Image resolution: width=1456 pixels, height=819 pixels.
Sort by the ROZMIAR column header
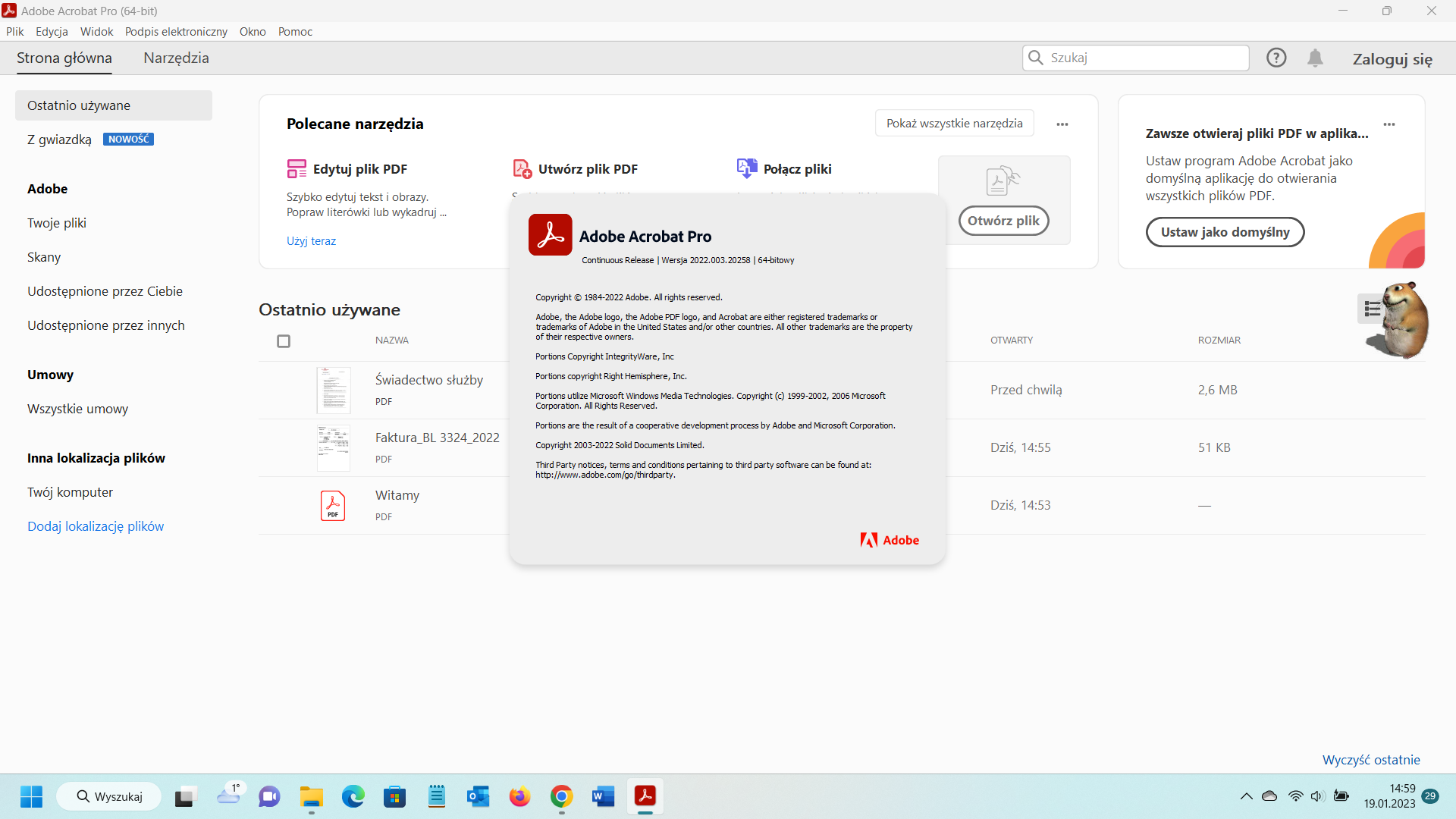[x=1219, y=340]
